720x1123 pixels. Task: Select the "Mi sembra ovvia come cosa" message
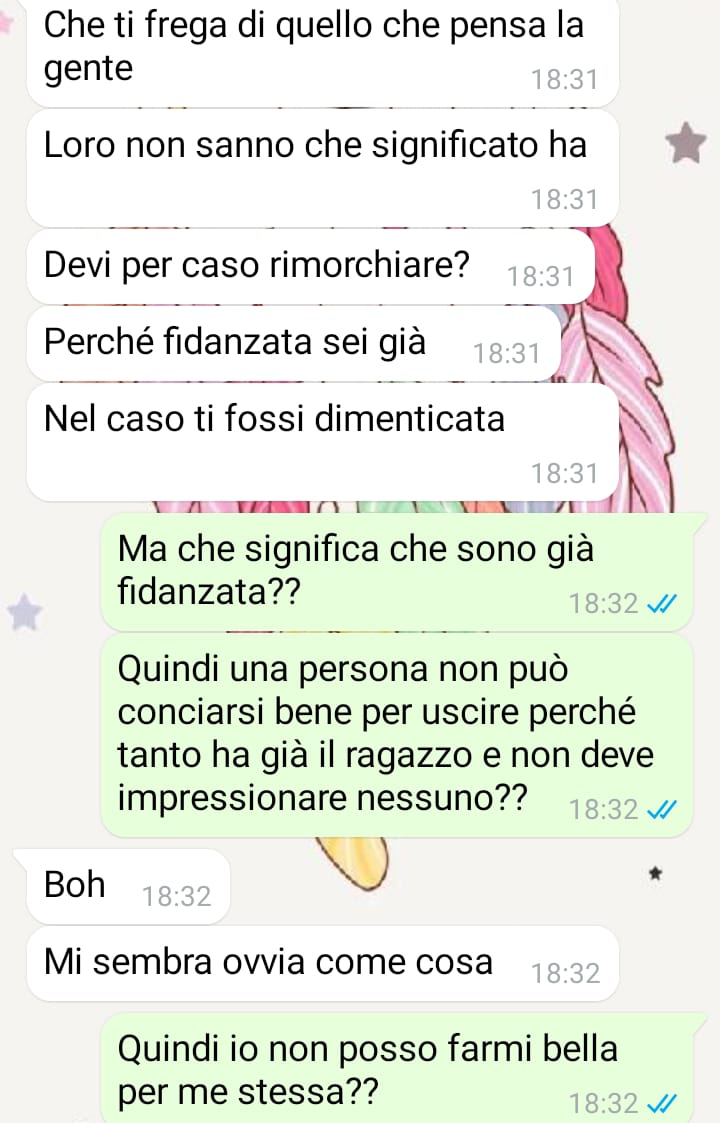[322, 963]
